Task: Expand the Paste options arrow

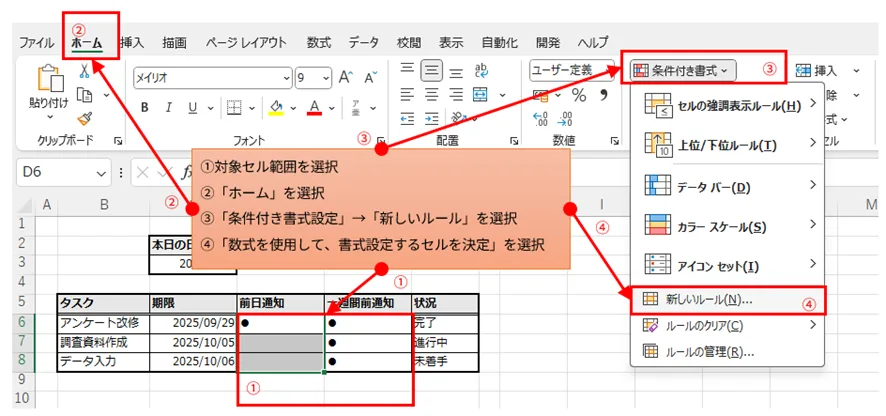Action: 48,117
